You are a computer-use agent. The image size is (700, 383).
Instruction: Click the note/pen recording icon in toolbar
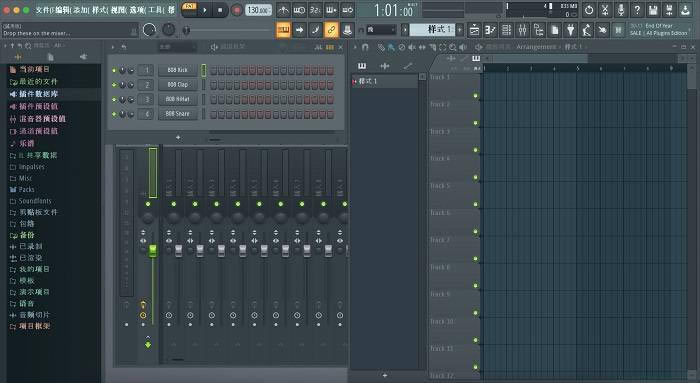[x=315, y=30]
